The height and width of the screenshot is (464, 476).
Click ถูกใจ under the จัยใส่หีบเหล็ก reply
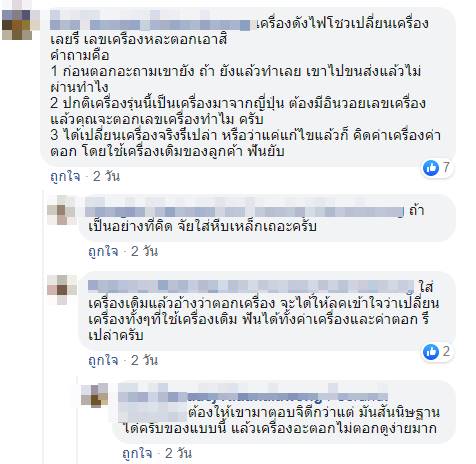coord(103,251)
